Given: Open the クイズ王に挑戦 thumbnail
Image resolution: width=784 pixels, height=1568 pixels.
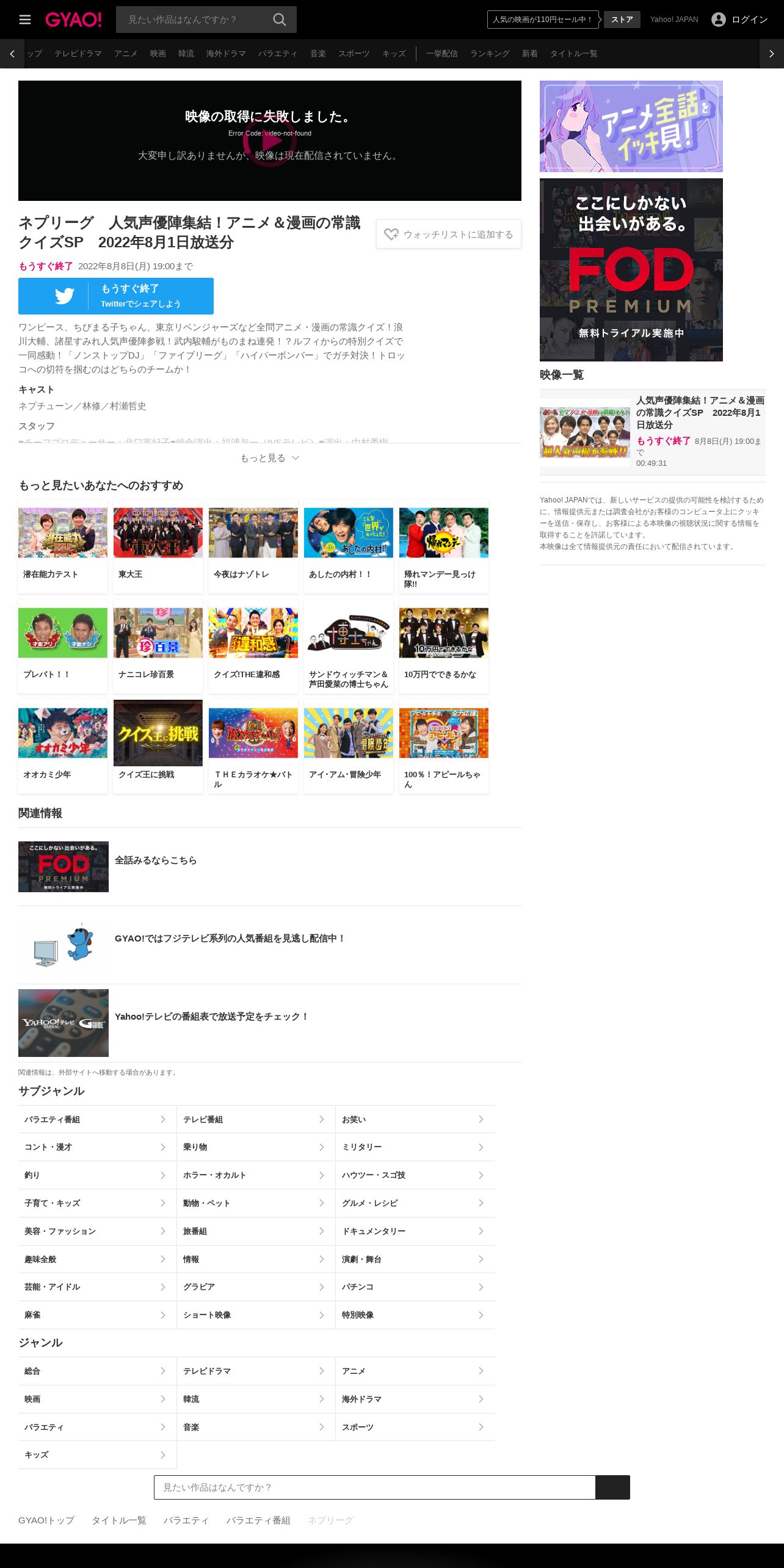Looking at the screenshot, I should click(x=158, y=733).
